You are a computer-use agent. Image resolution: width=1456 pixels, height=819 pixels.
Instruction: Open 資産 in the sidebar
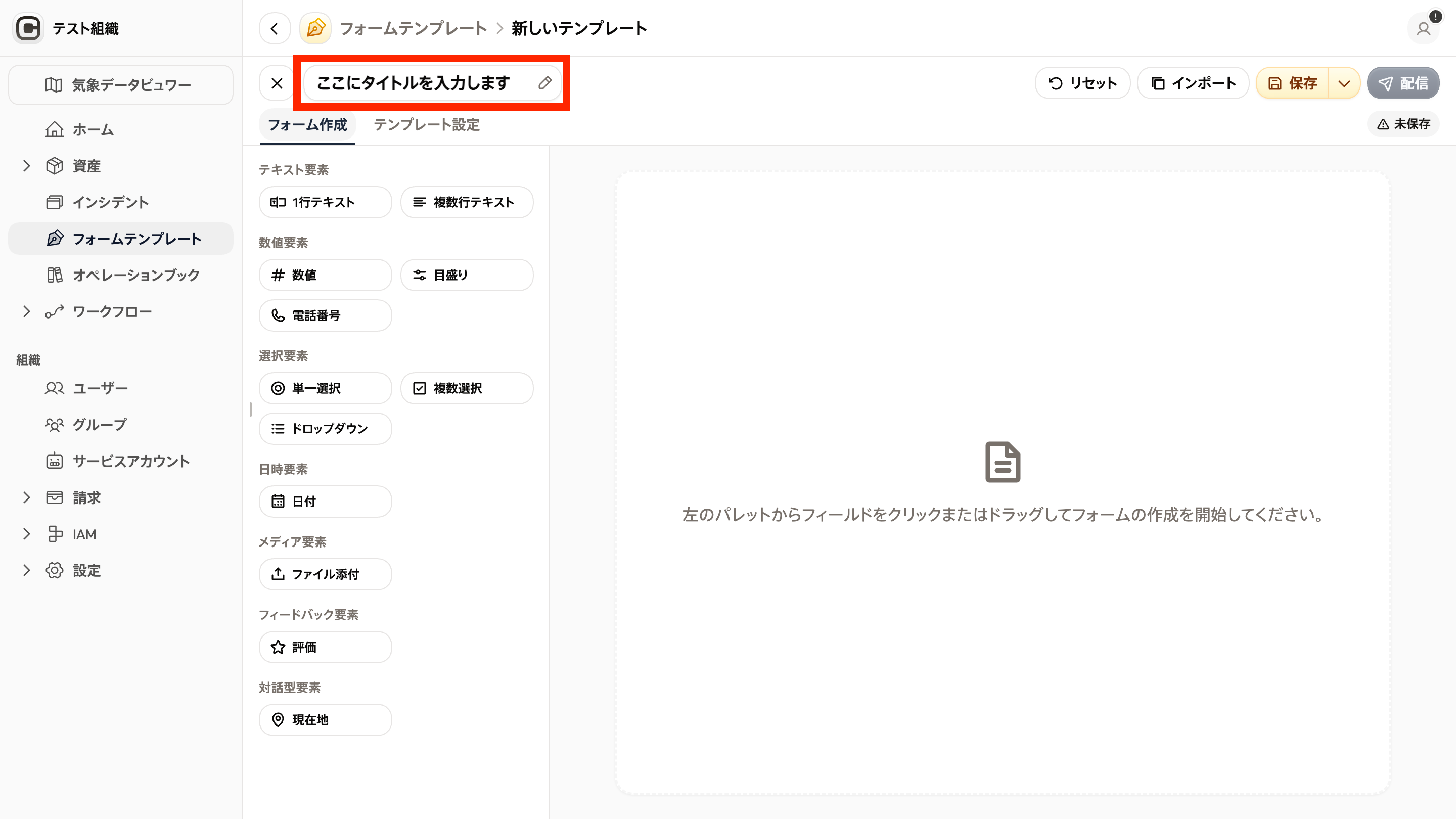click(x=86, y=166)
